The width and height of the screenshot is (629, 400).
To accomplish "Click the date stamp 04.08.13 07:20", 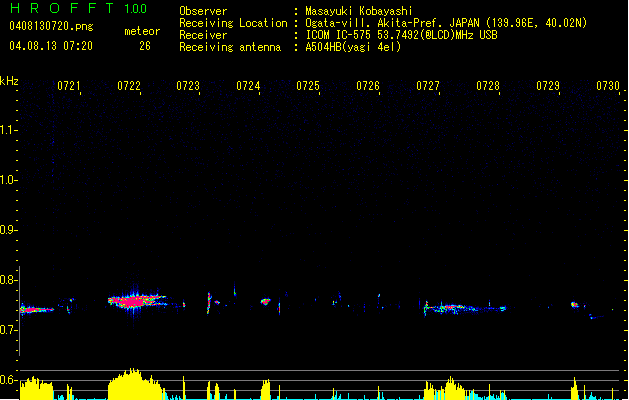I will coord(51,46).
